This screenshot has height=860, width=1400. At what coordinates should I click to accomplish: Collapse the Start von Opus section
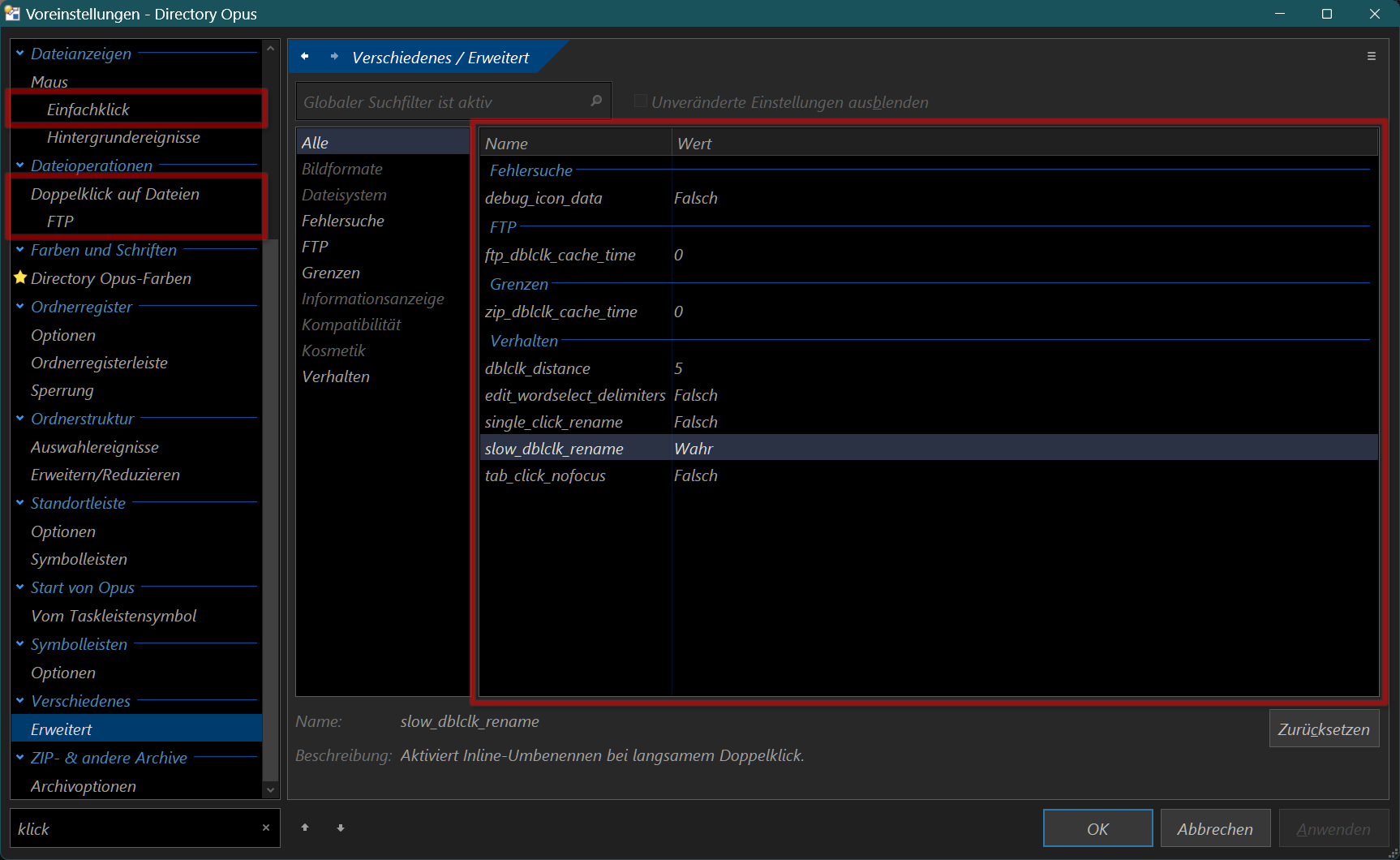click(20, 587)
